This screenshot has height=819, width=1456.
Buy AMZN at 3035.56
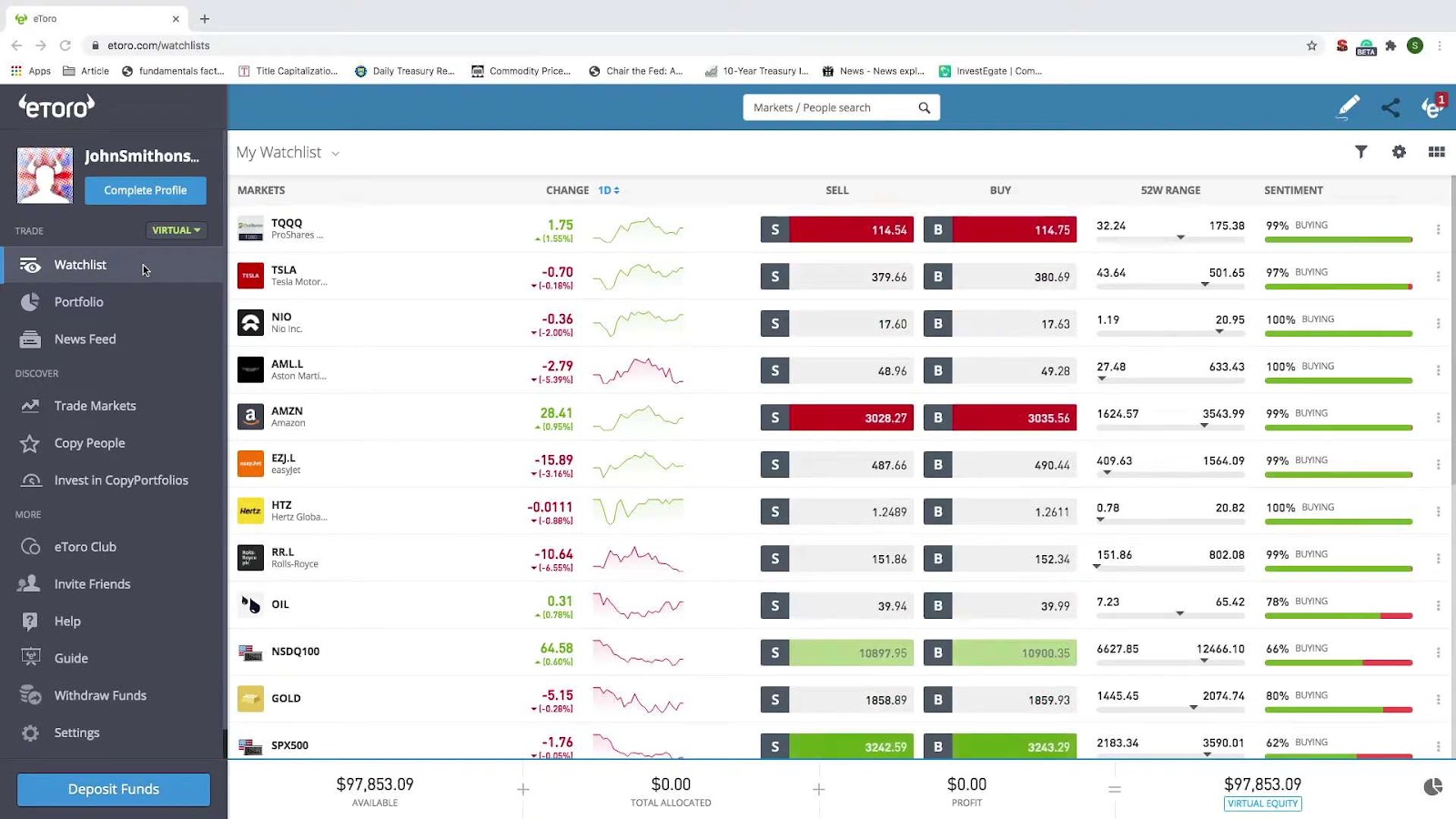click(1000, 418)
